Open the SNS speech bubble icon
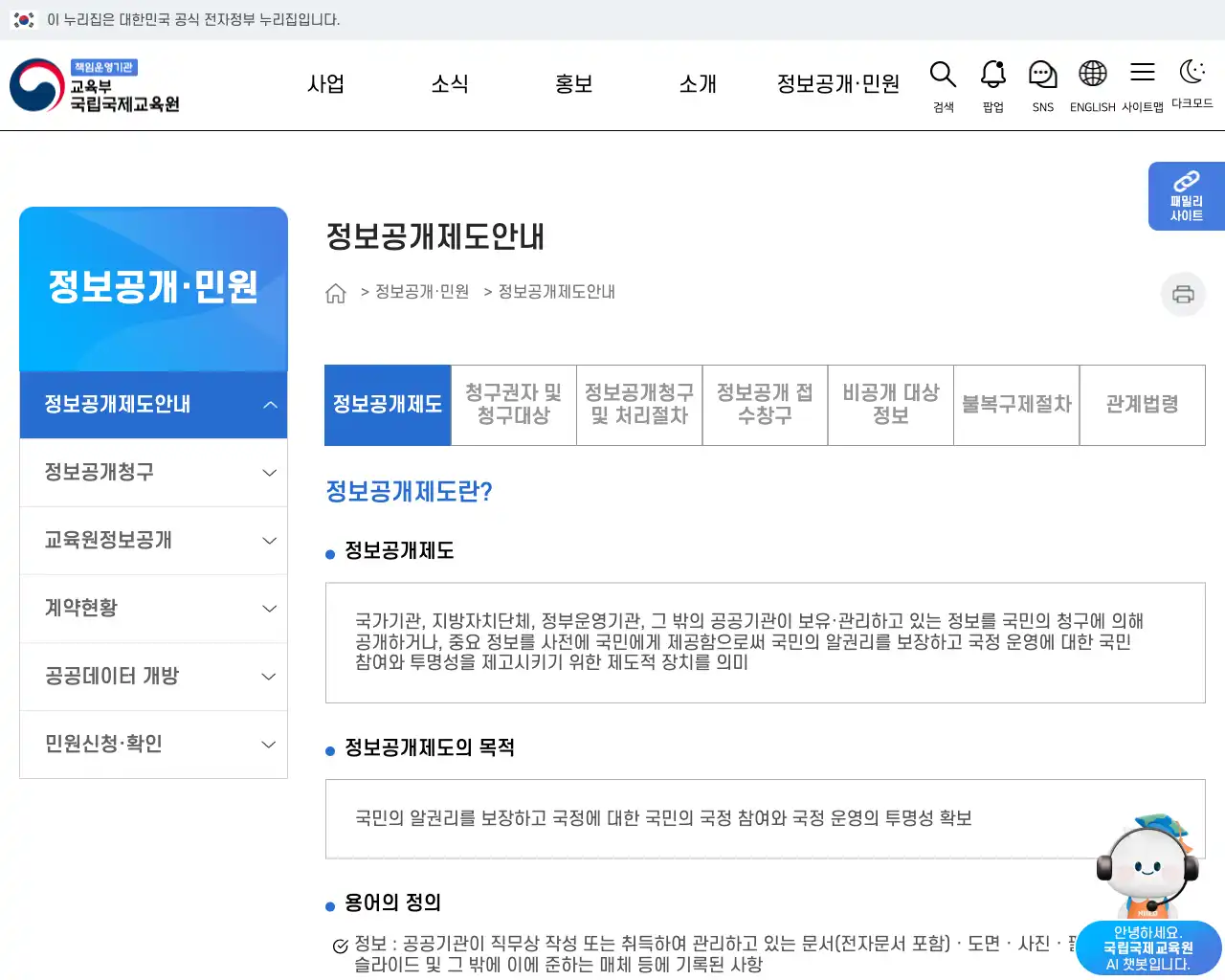This screenshot has width=1225, height=980. point(1042,86)
